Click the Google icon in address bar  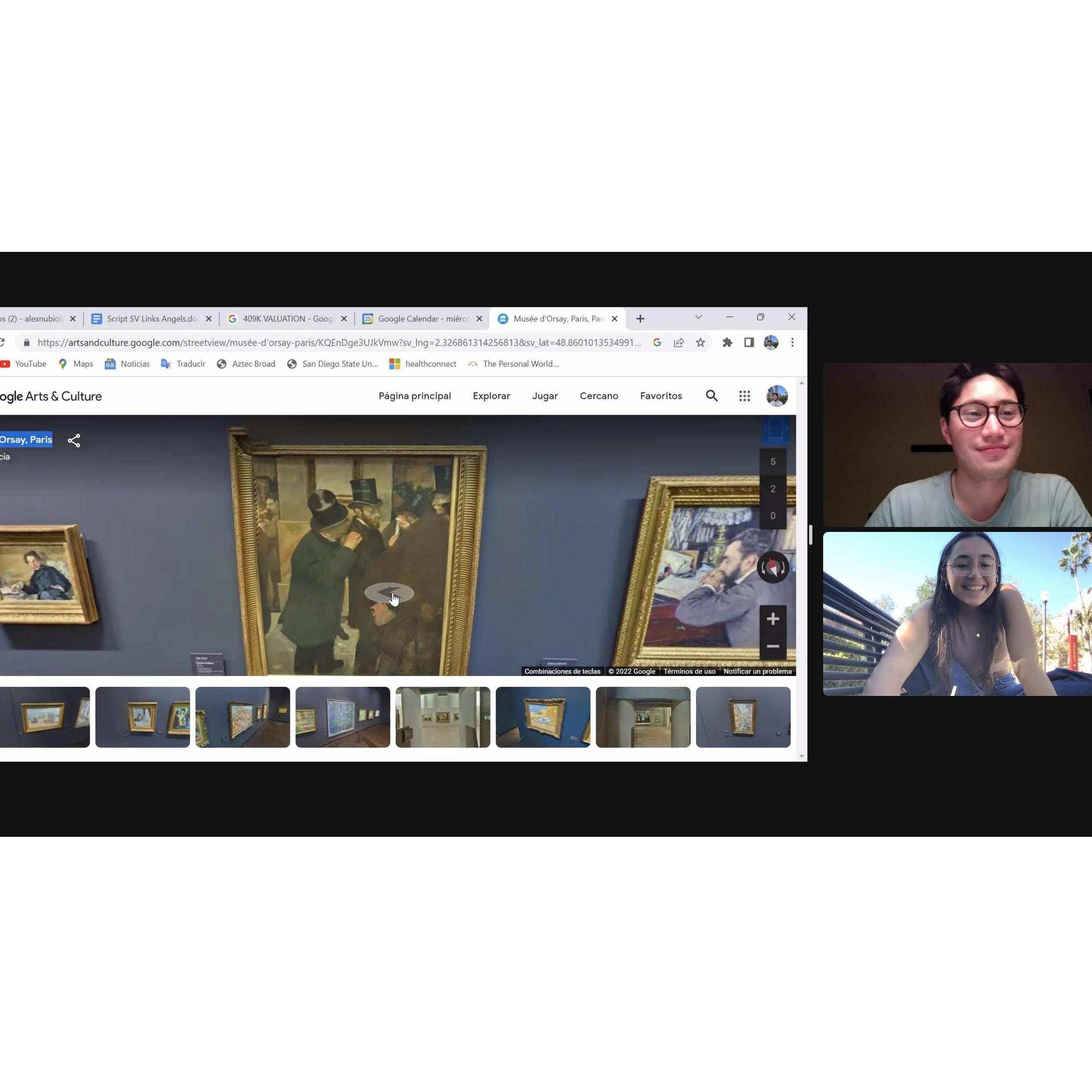coord(657,343)
